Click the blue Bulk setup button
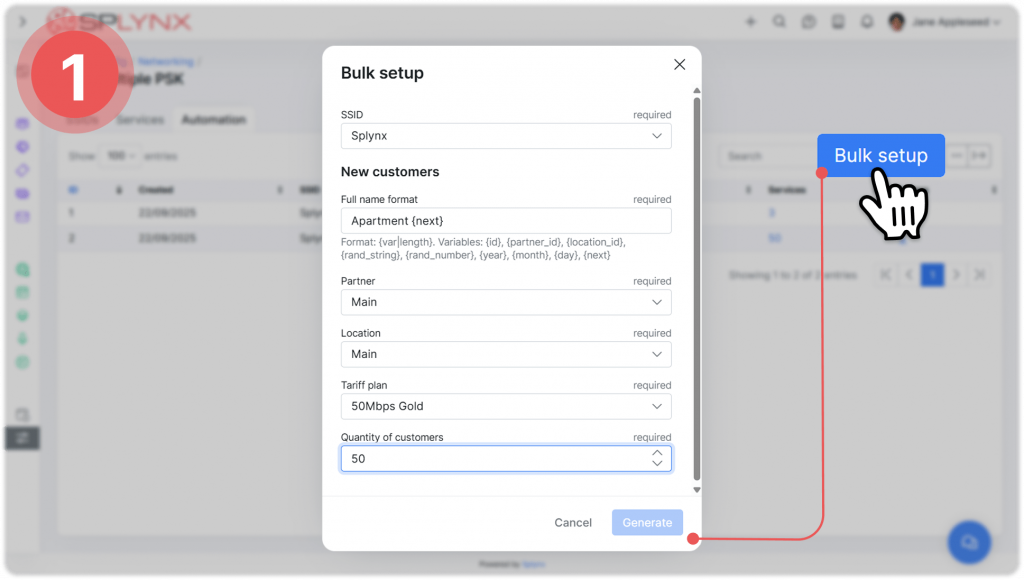 click(880, 156)
